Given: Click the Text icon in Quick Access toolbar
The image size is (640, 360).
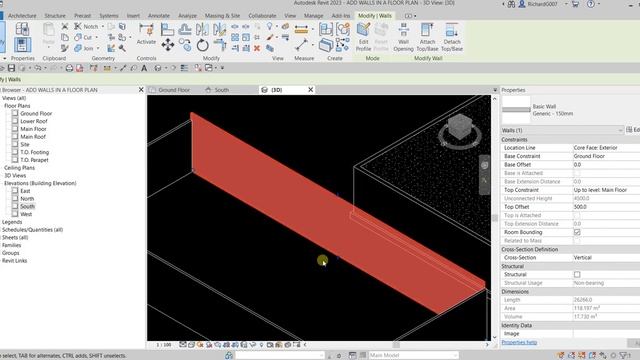Looking at the screenshot, I should (144, 68).
